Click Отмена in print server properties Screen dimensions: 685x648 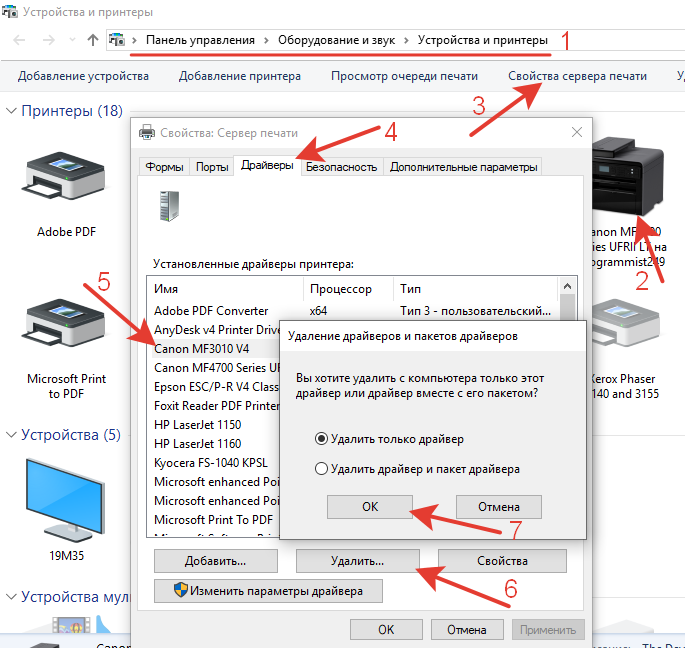pos(467,630)
